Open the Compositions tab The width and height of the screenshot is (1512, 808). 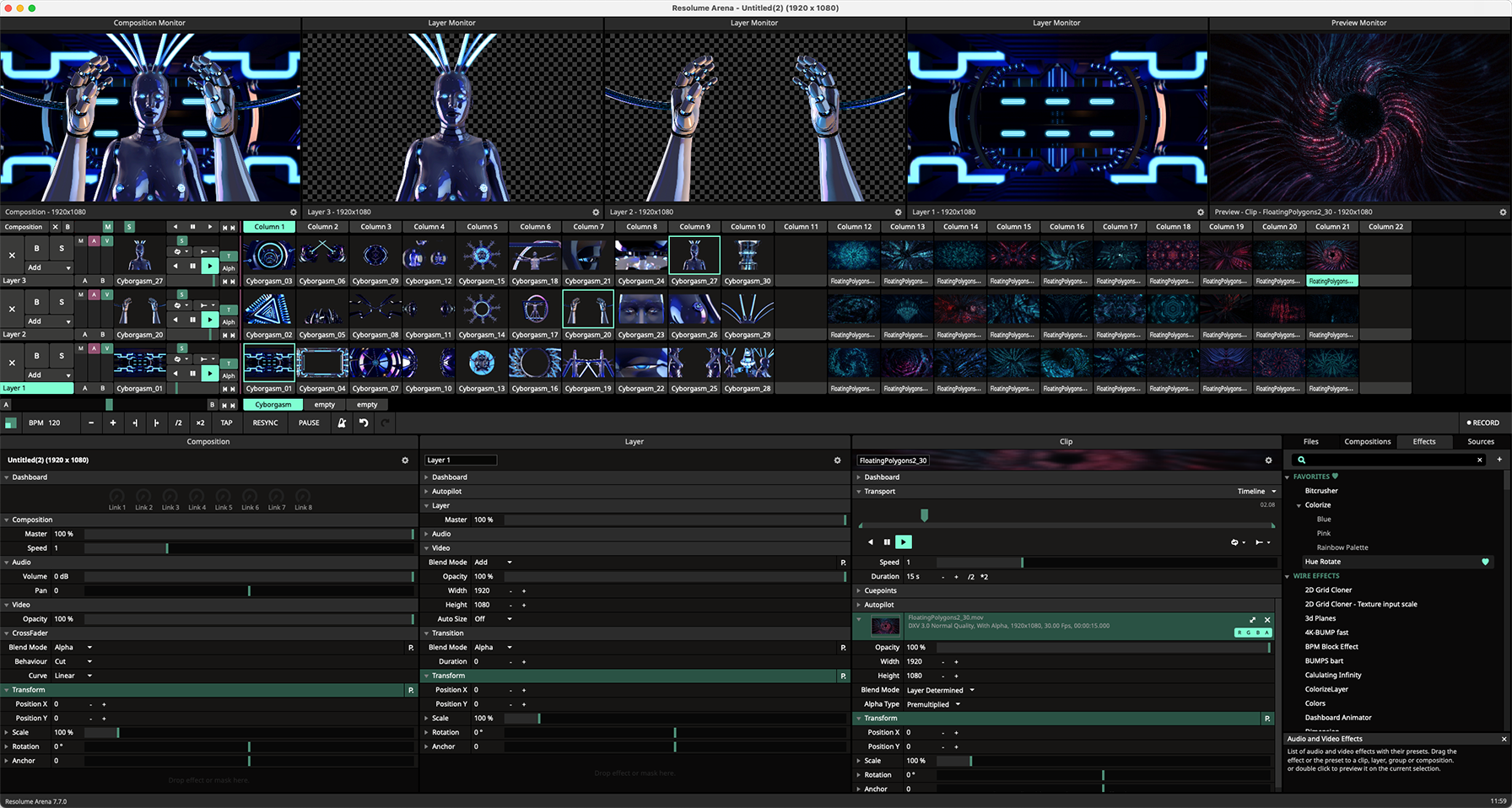tap(1367, 442)
